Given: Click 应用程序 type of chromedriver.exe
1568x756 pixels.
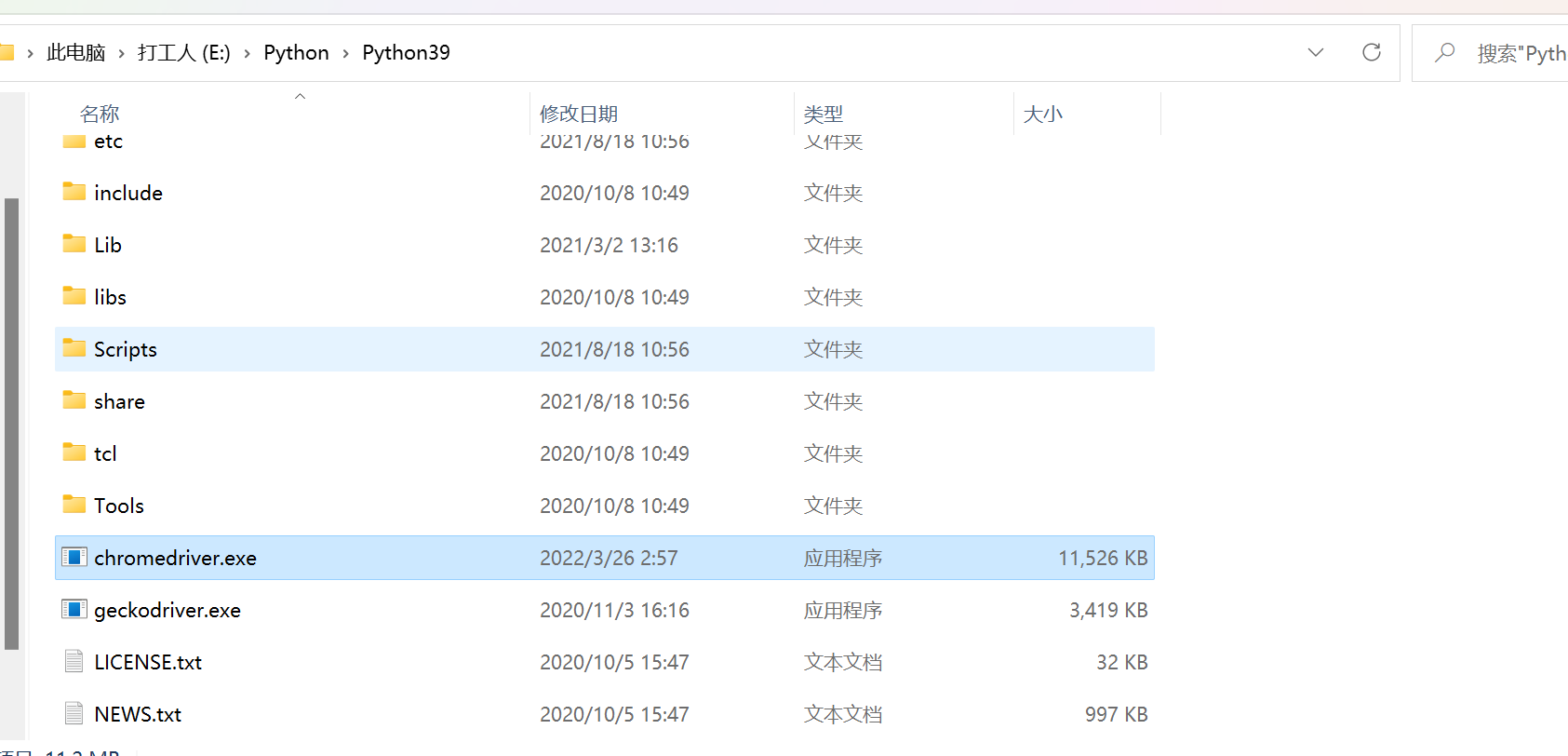Looking at the screenshot, I should point(843,558).
